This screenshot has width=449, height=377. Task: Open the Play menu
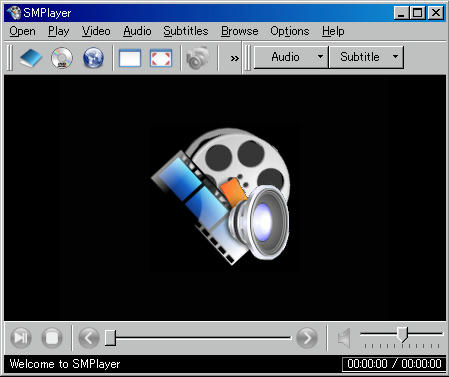(x=59, y=31)
